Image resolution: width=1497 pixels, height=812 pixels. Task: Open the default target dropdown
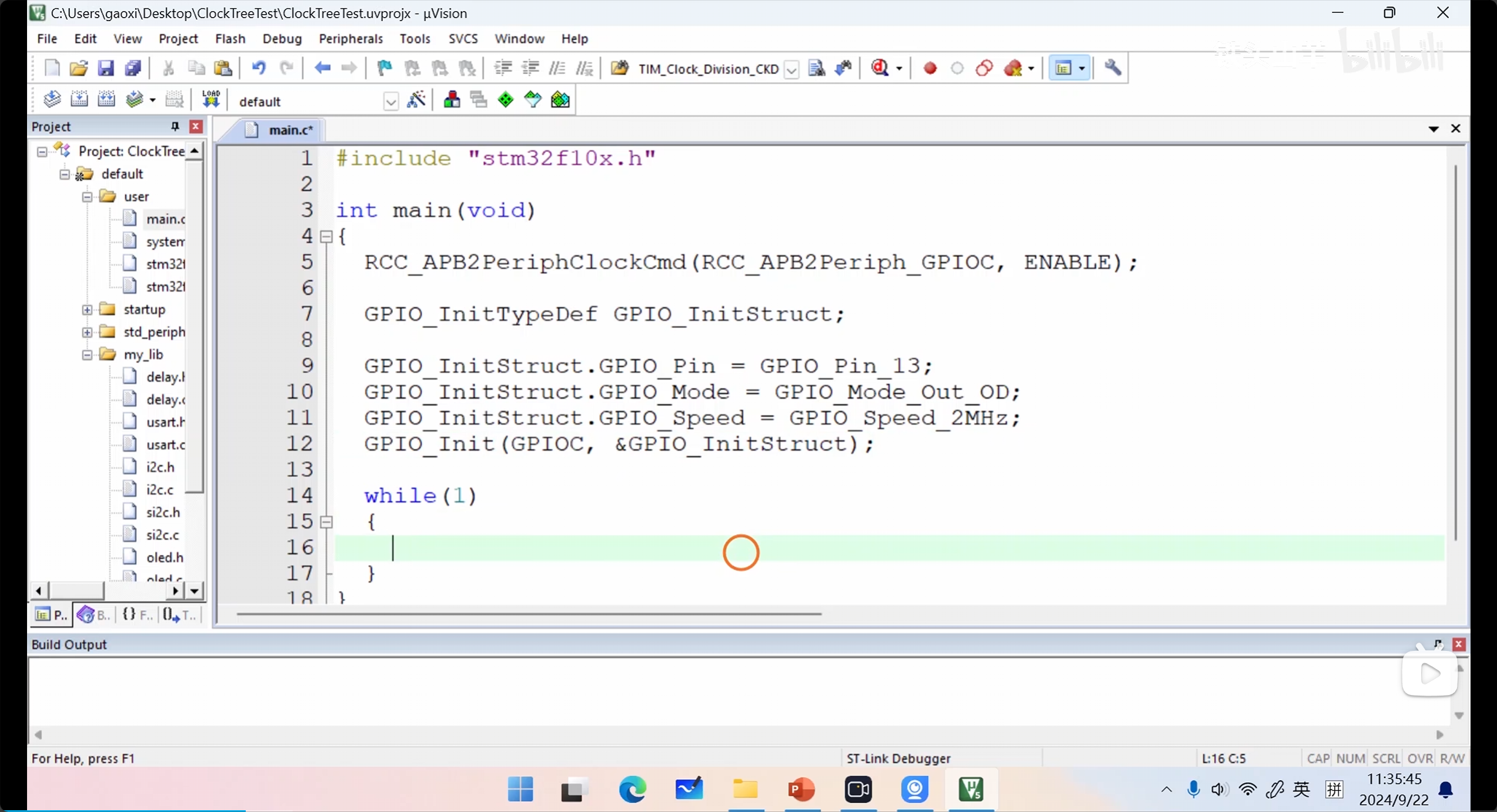[390, 102]
